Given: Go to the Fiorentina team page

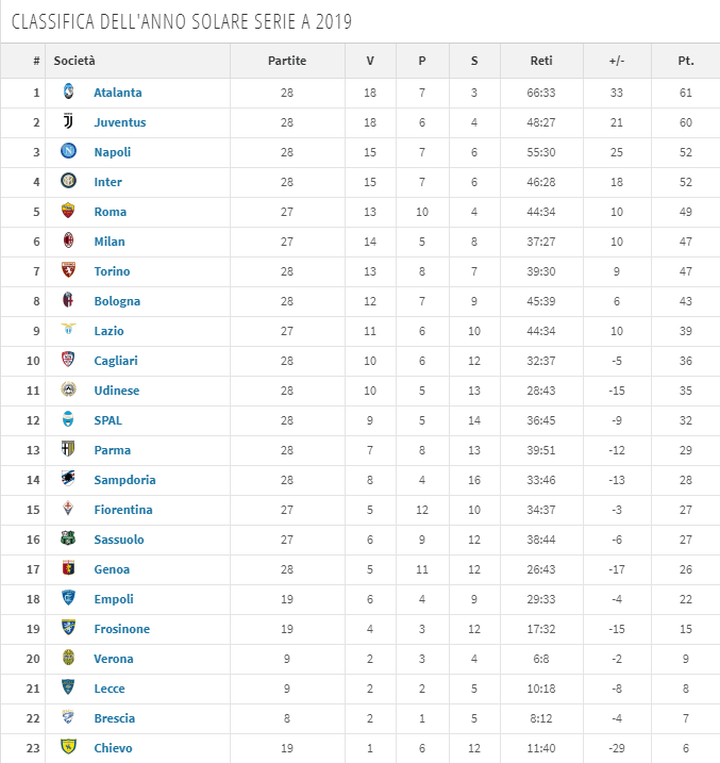Looking at the screenshot, I should pos(123,510).
